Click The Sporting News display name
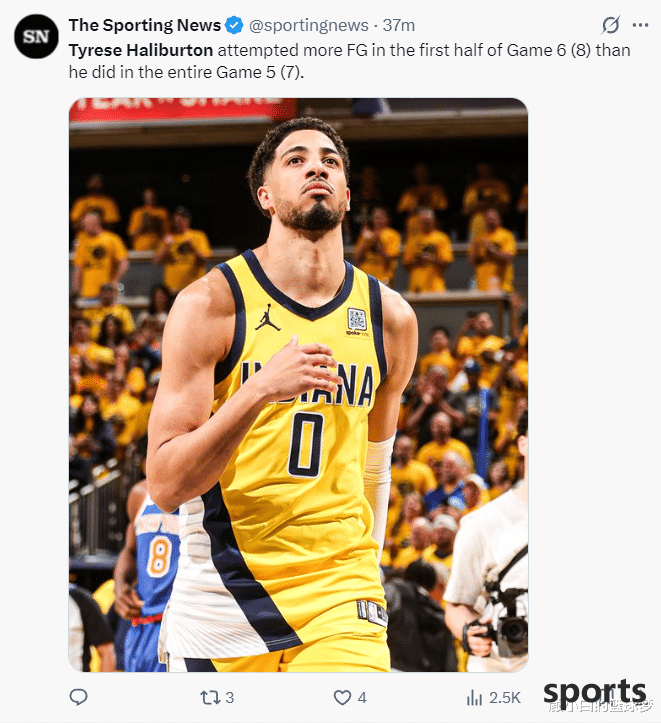Screen dimensions: 661x723 pyautogui.click(x=145, y=25)
